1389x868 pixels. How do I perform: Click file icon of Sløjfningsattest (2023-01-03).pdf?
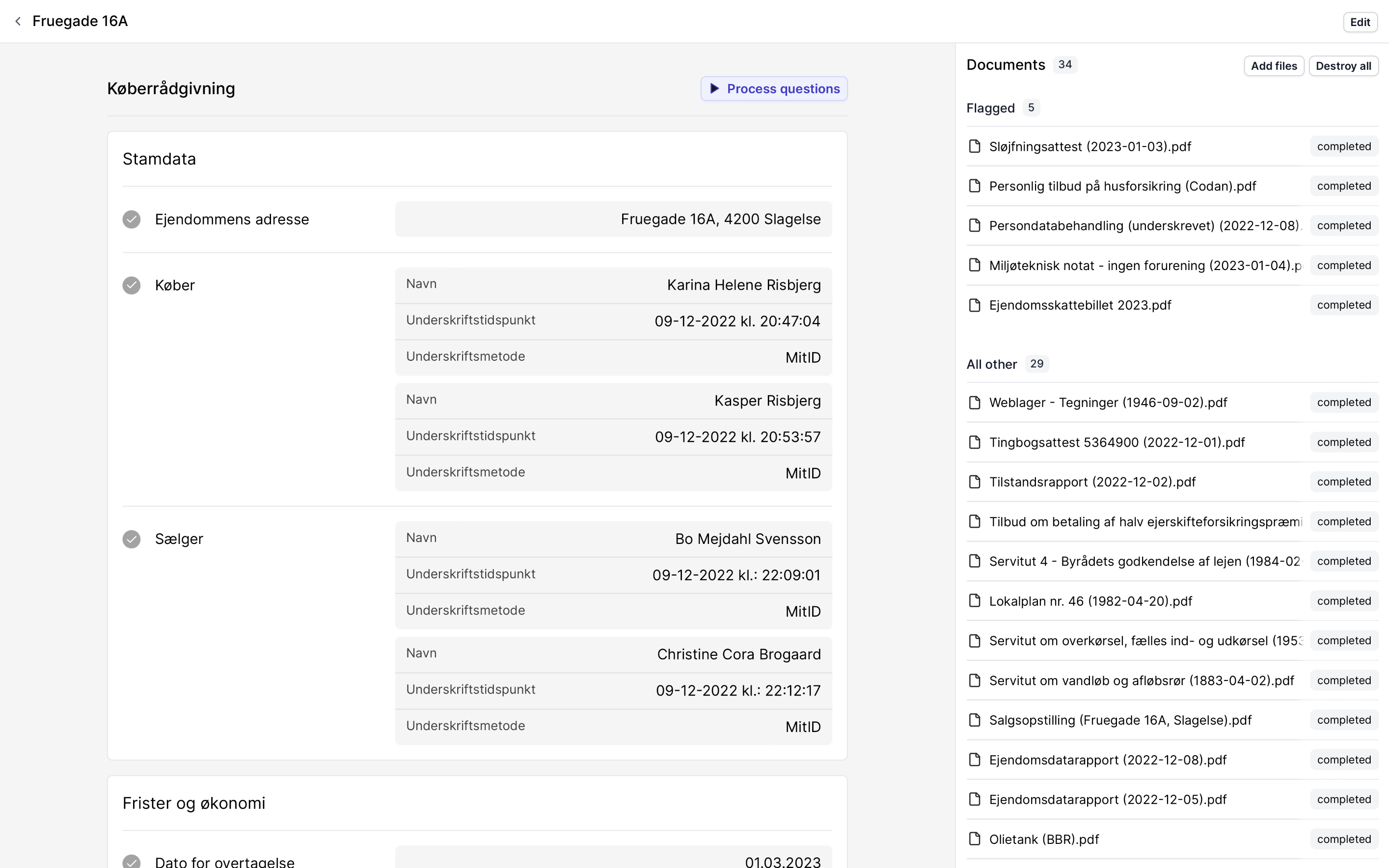pyautogui.click(x=974, y=147)
